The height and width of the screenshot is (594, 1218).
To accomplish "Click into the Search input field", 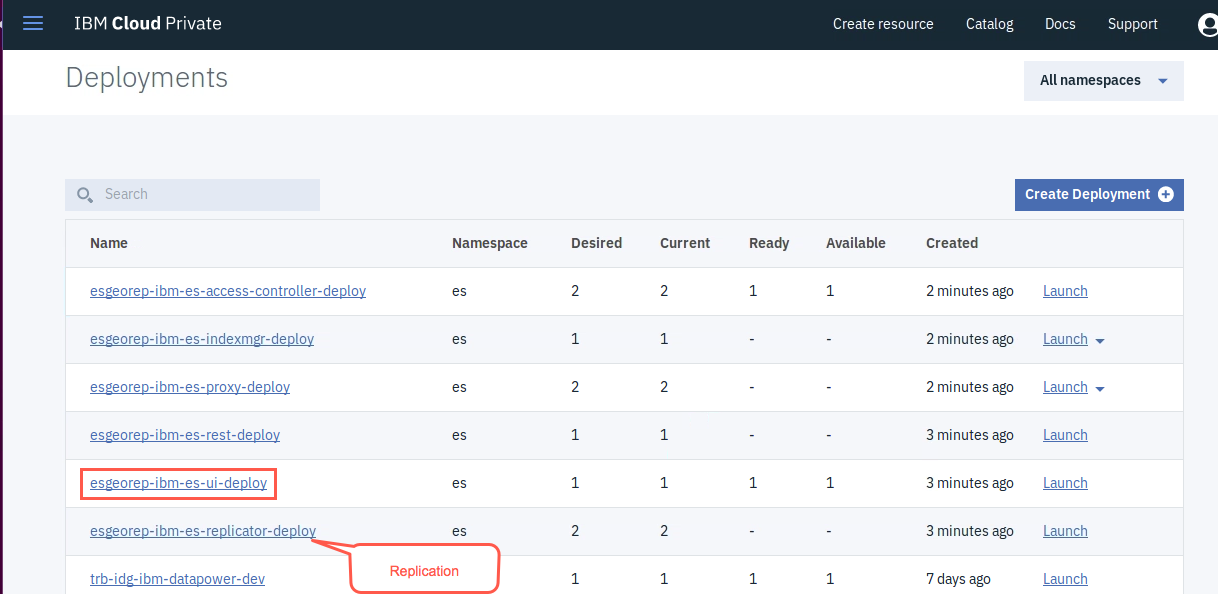I will [x=193, y=195].
